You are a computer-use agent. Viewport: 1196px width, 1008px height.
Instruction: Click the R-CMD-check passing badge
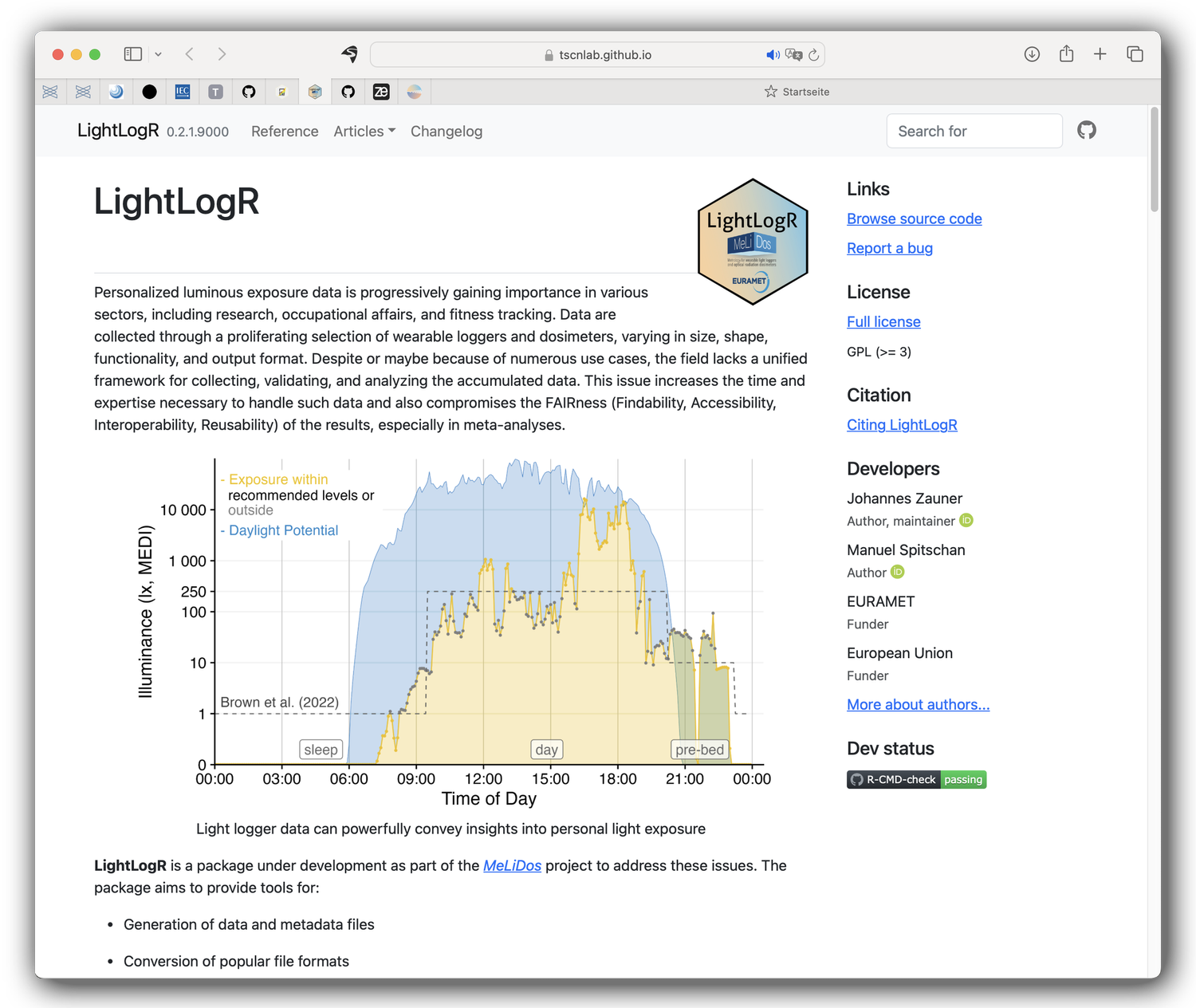coord(917,779)
